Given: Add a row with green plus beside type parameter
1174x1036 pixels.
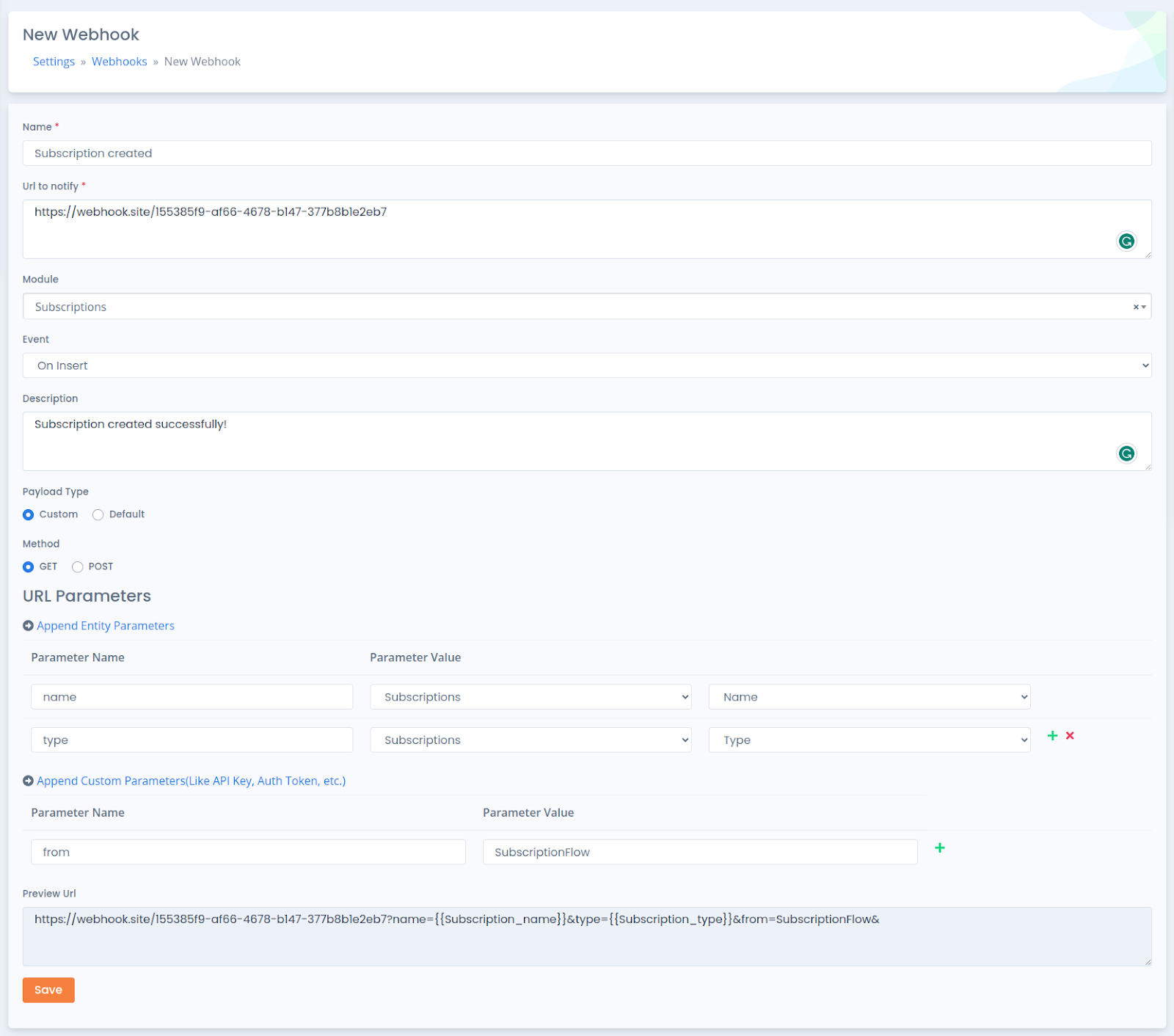Looking at the screenshot, I should 1052,735.
